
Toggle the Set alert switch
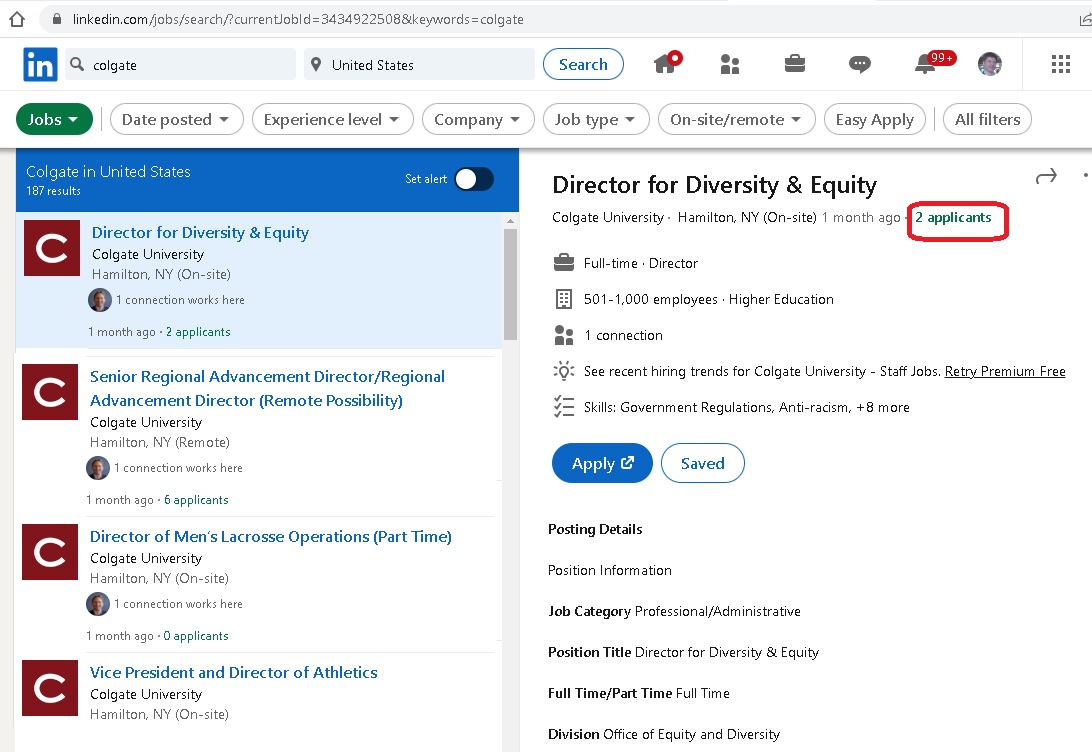474,179
